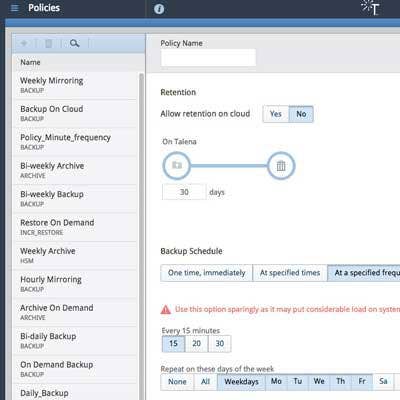
Task: Click the info icon in header
Action: click(x=159, y=9)
